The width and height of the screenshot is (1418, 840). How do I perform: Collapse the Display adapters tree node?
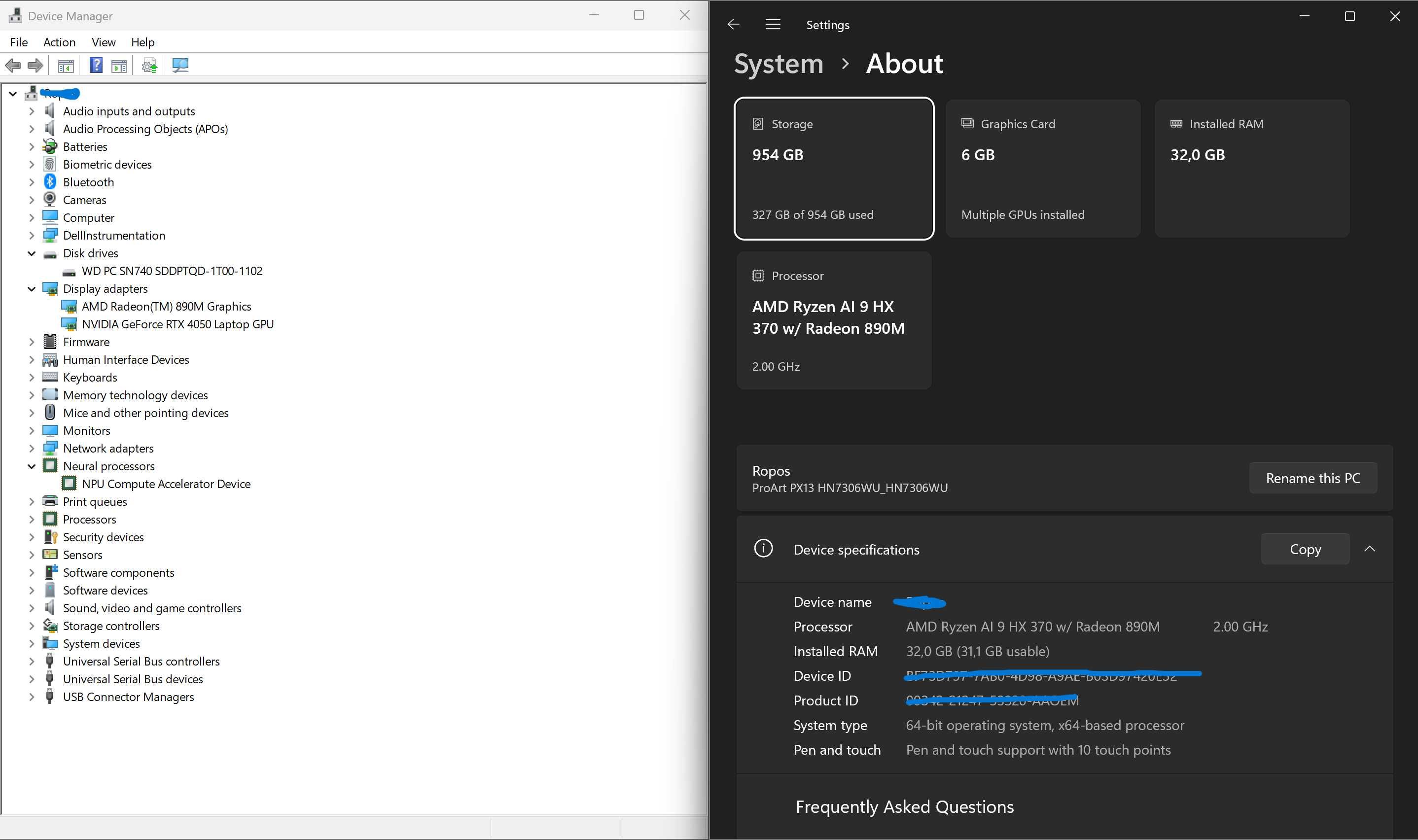coord(32,289)
